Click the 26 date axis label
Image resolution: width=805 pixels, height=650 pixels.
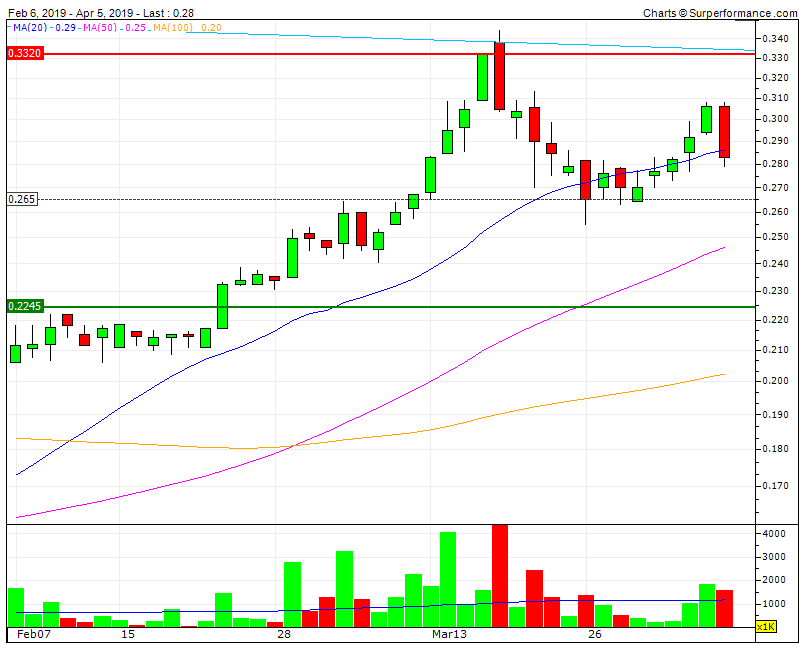click(595, 634)
